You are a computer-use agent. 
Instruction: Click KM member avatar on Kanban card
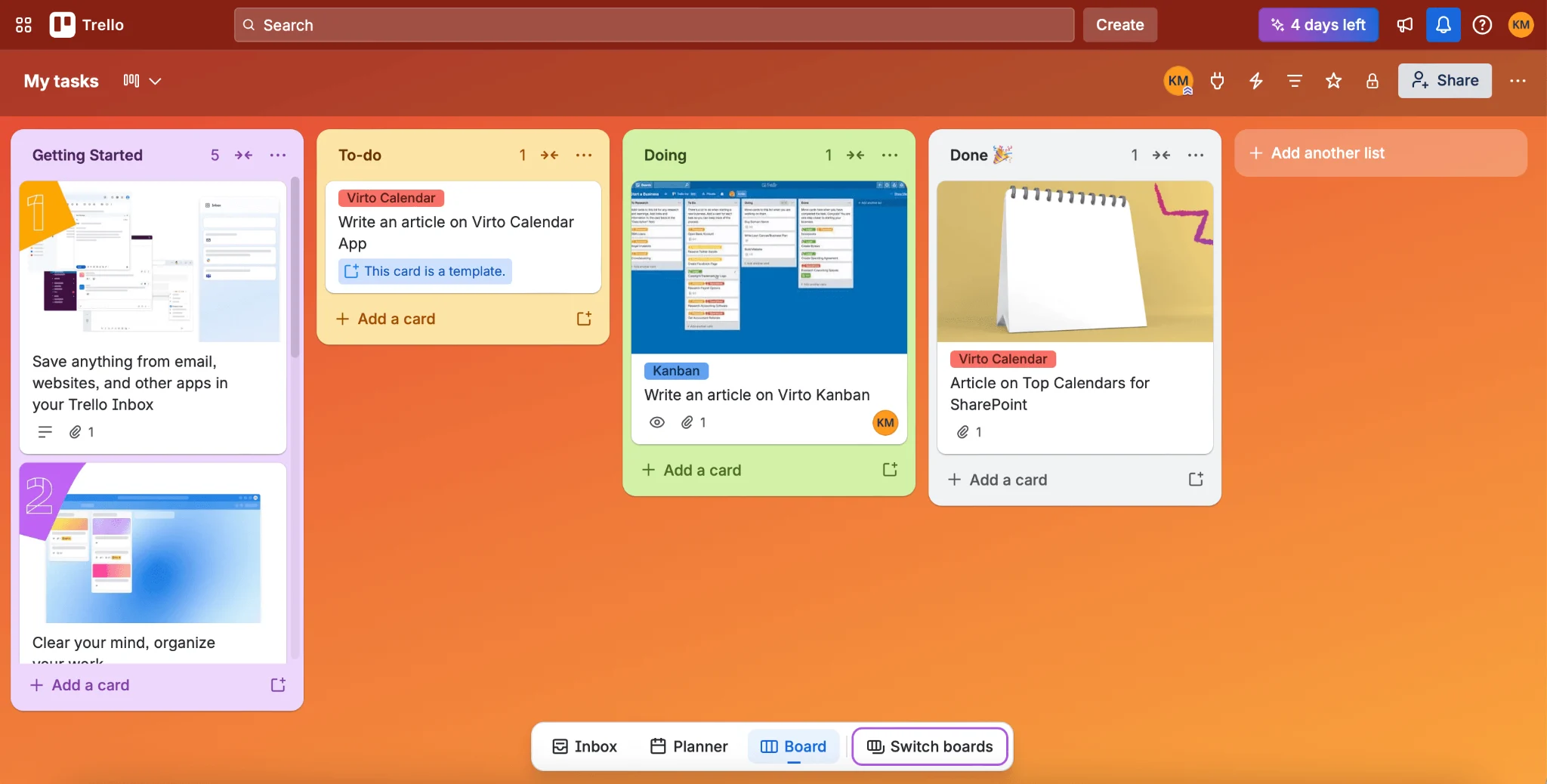pyautogui.click(x=885, y=422)
